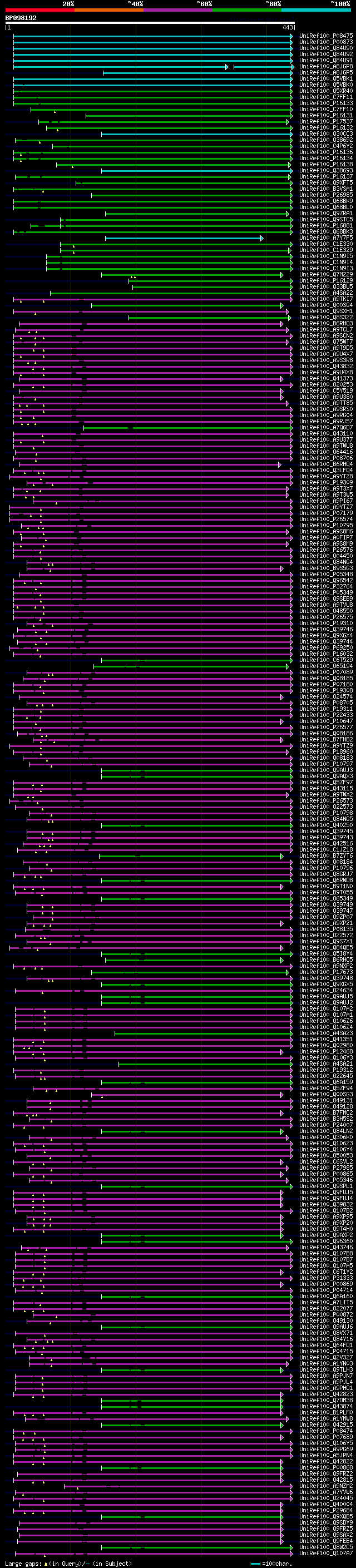Click the UniRef100_P07179 identifier
356x1568 pixels.
(x=325, y=513)
